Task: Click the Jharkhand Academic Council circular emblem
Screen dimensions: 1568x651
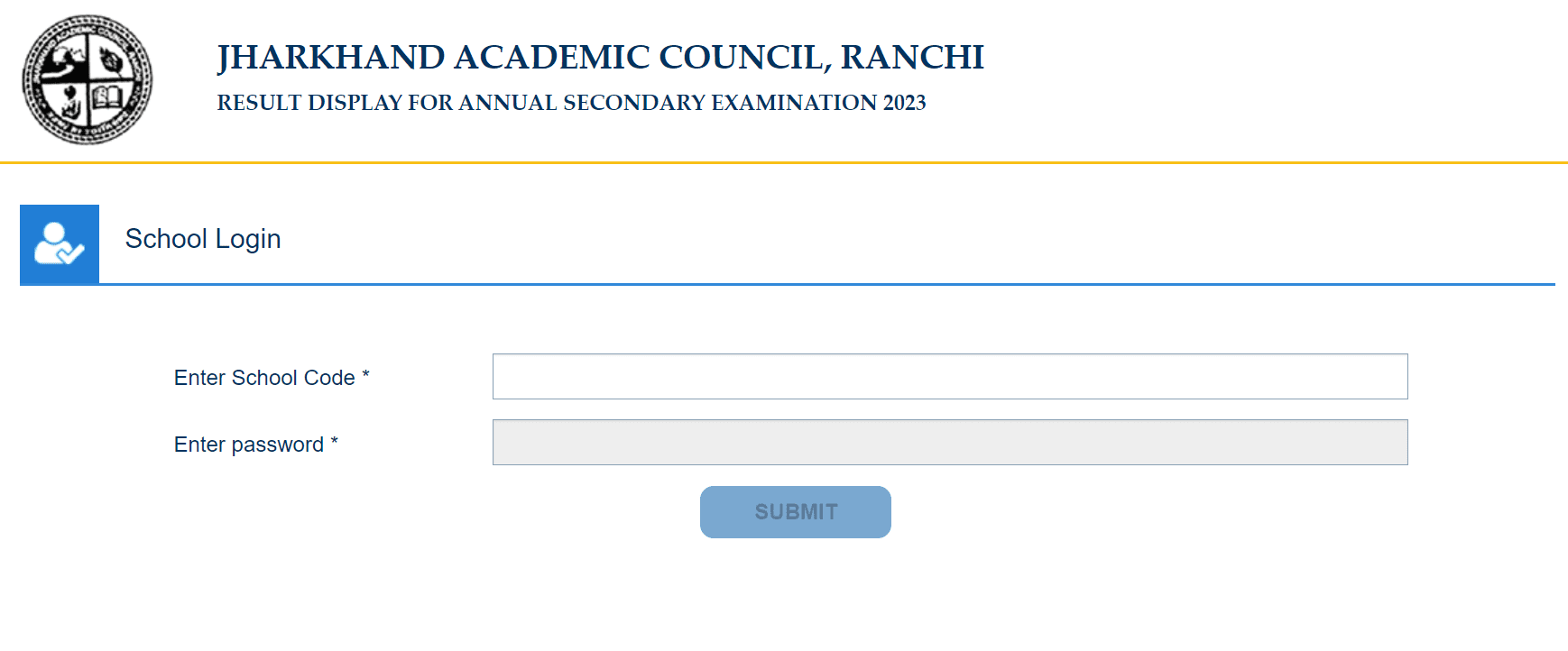Action: [88, 79]
